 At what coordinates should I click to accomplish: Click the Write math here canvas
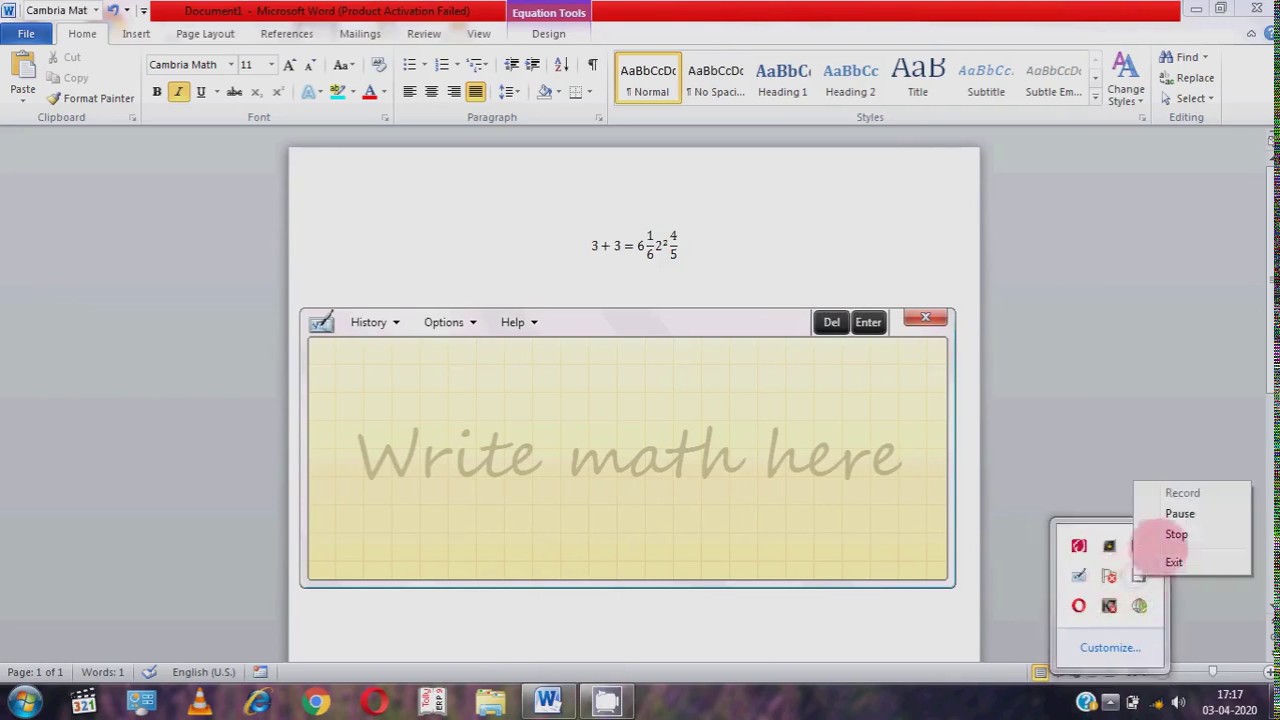click(628, 459)
